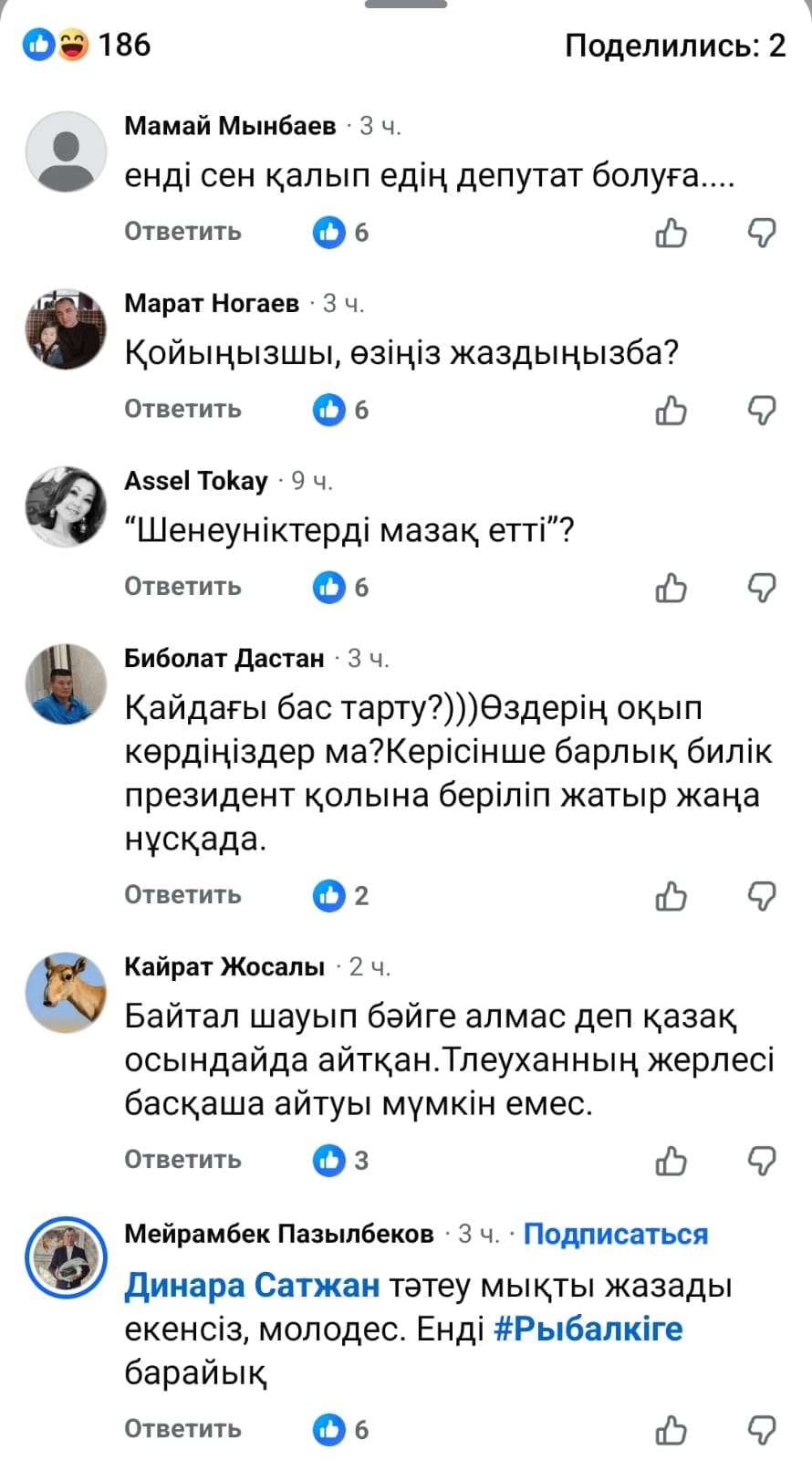Follow Мейрамбек Пазылбеков via Подписаться
The width and height of the screenshot is (812, 1460).
(x=616, y=1234)
